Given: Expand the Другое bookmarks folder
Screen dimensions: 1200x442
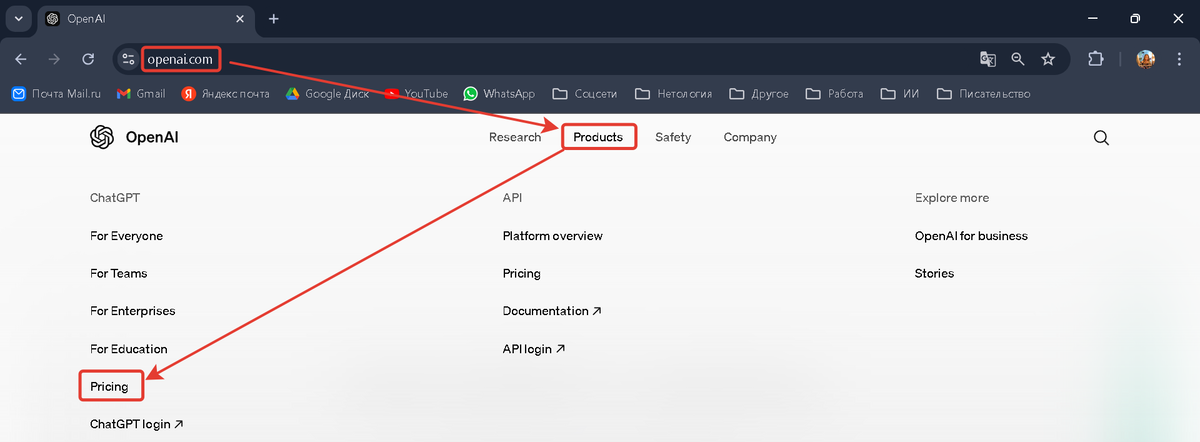Looking at the screenshot, I should tap(759, 94).
